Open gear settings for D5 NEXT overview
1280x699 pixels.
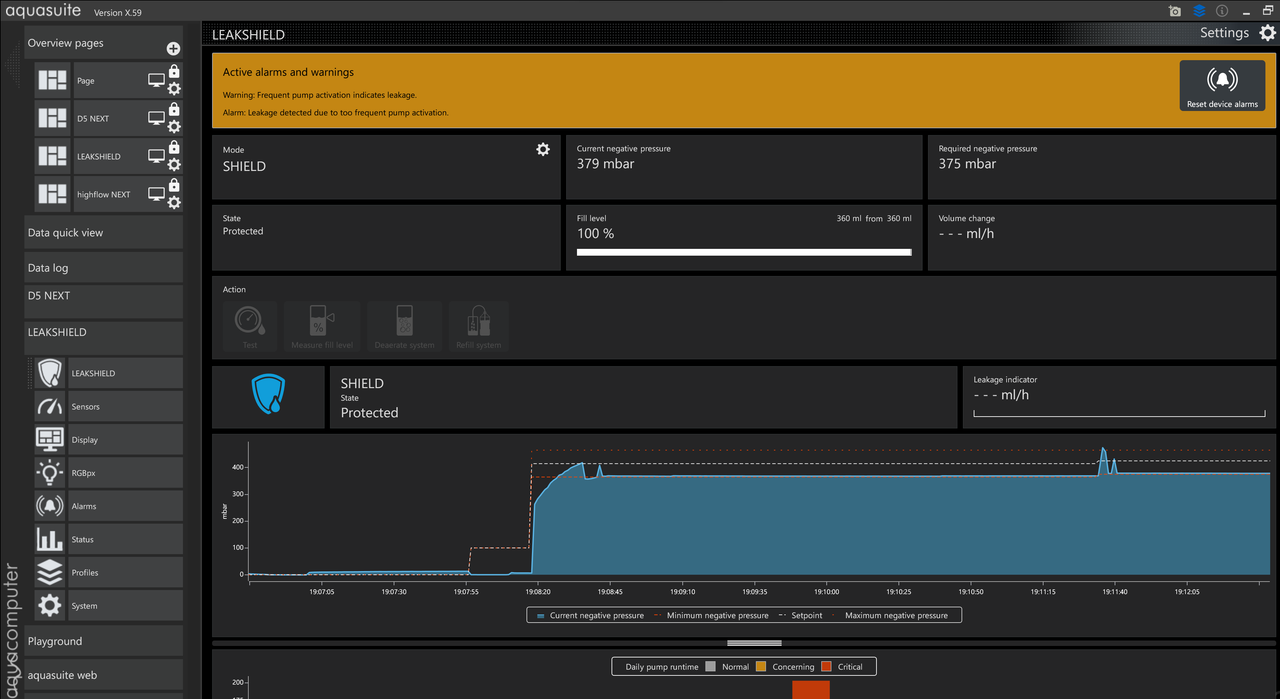pos(174,126)
